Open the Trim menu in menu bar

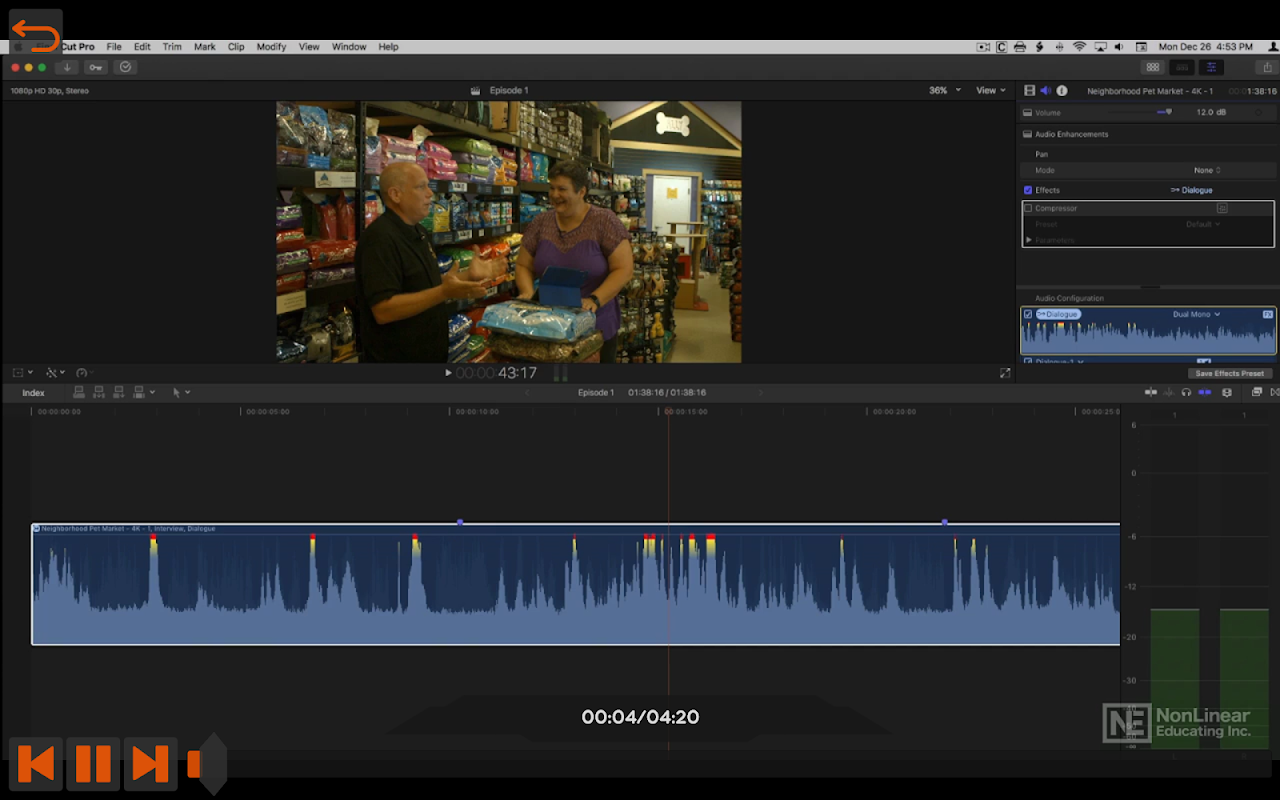pos(172,47)
